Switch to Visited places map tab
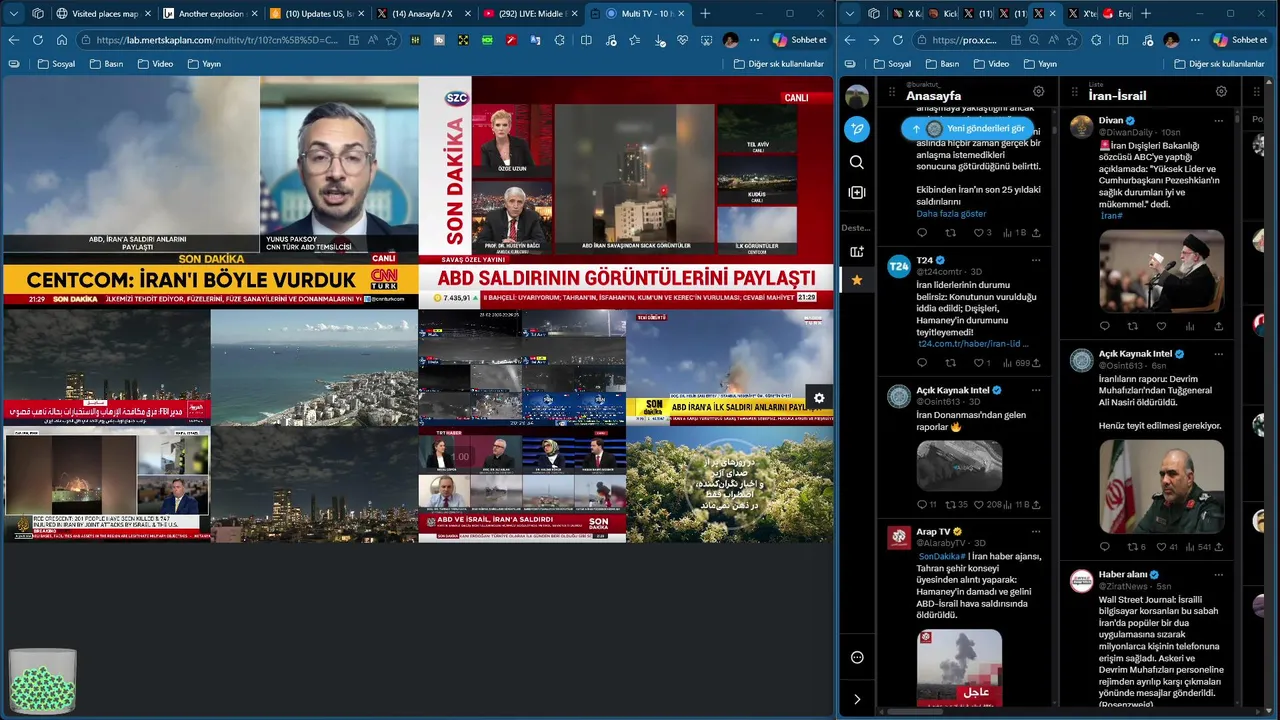This screenshot has width=1280, height=720. tap(106, 13)
